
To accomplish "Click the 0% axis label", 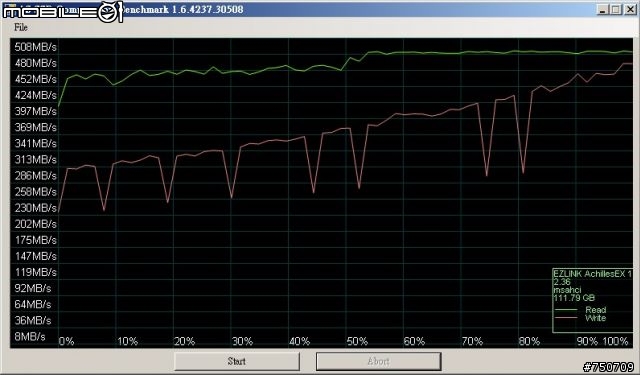I will tap(67, 341).
